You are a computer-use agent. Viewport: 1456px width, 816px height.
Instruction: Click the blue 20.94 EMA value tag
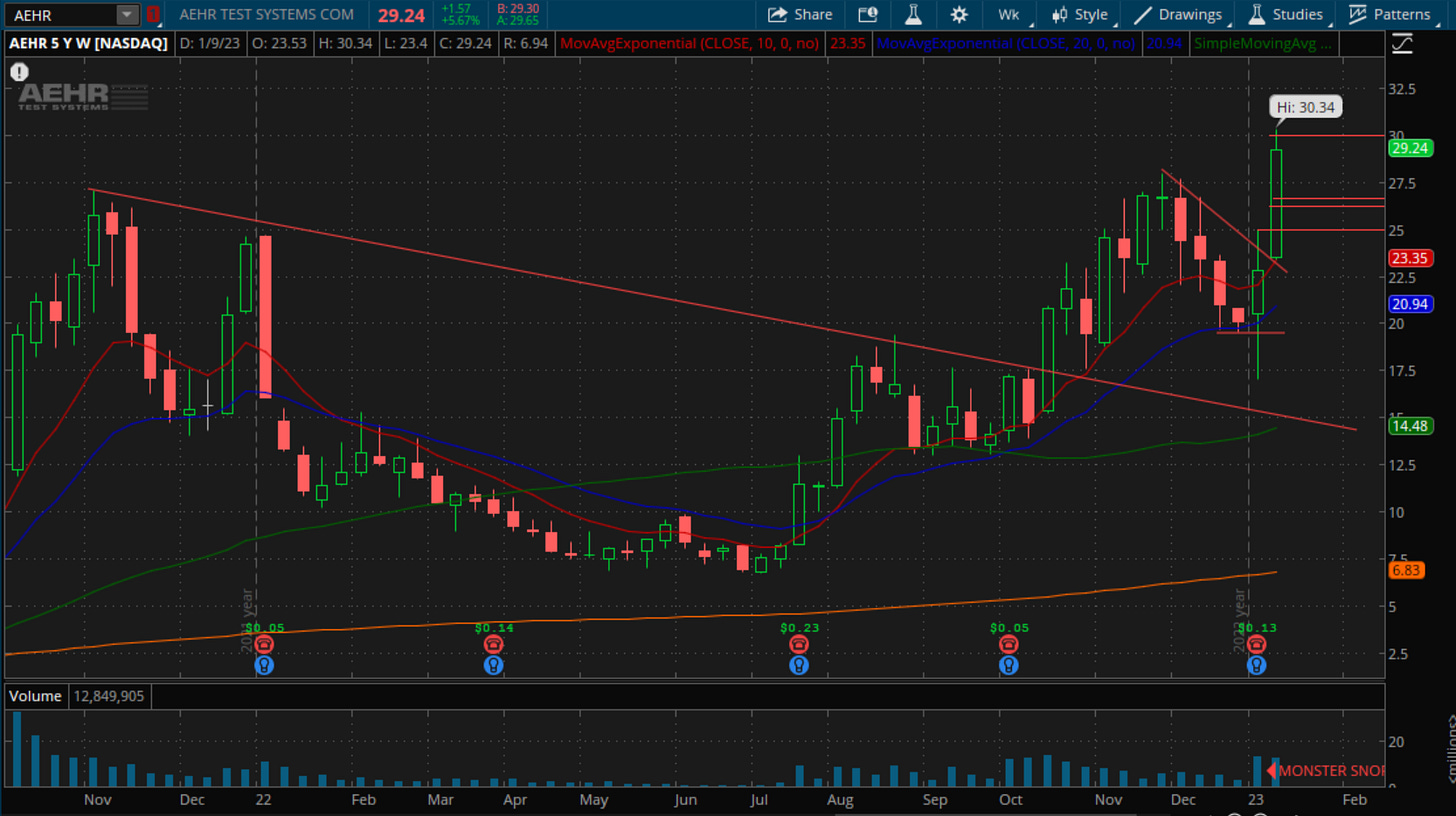1410,303
